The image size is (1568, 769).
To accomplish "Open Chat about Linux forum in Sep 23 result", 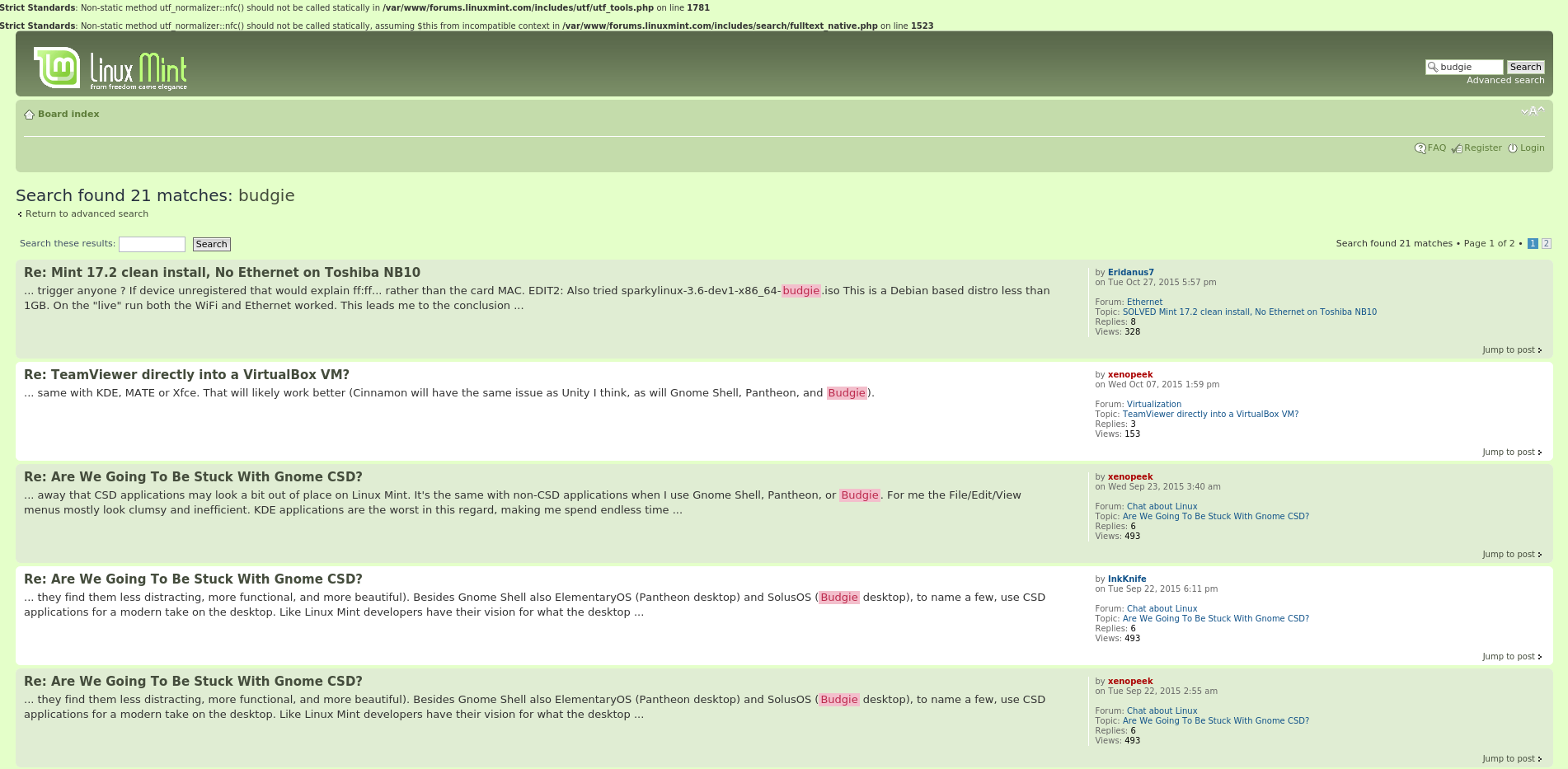I will [x=1162, y=507].
